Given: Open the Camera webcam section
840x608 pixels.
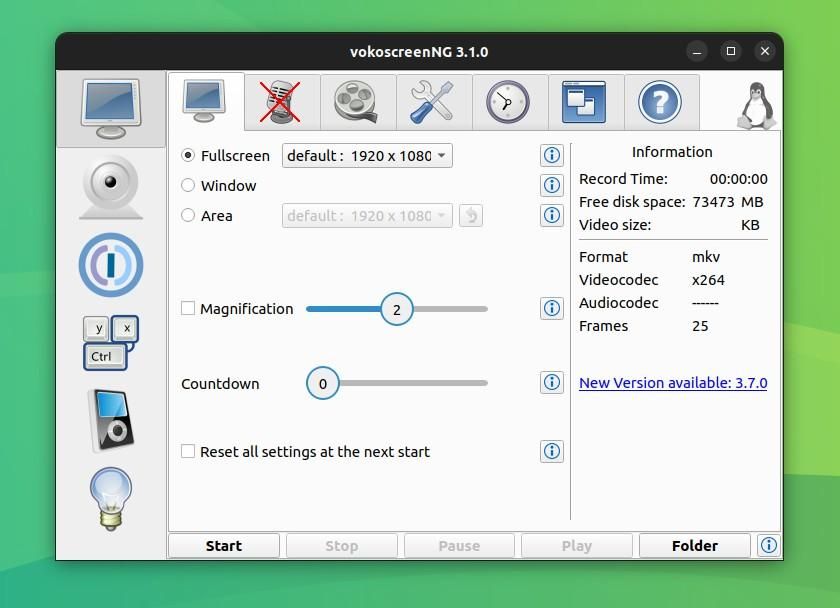Looking at the screenshot, I should (111, 187).
